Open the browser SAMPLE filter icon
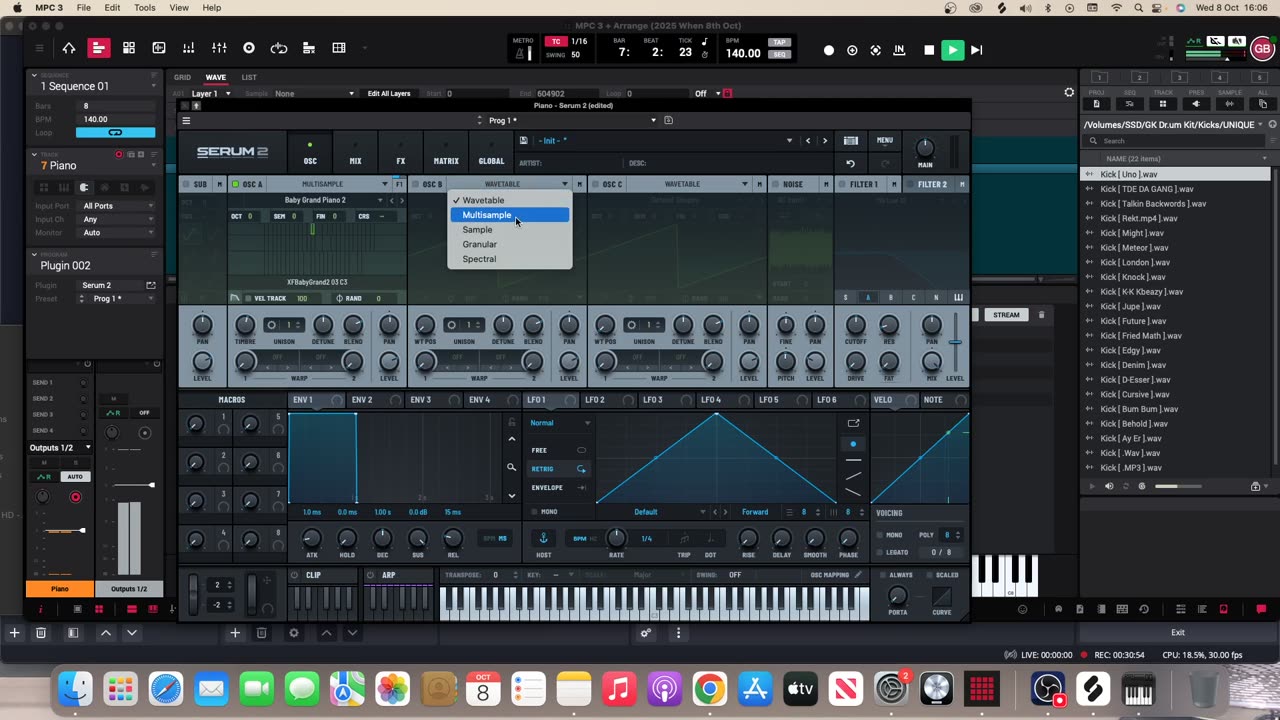 tap(1229, 104)
